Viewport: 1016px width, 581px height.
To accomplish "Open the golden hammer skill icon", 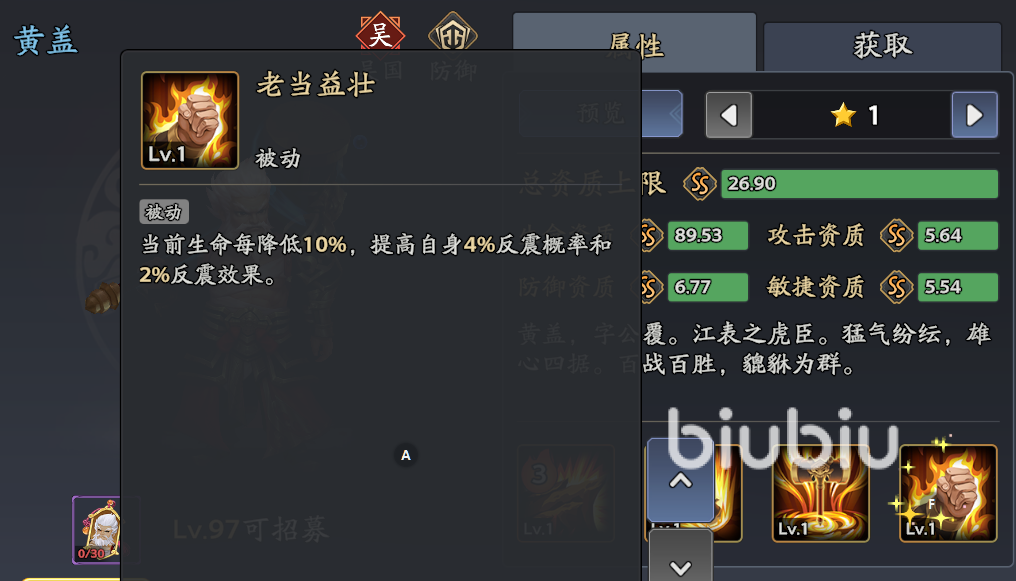I will [820, 493].
